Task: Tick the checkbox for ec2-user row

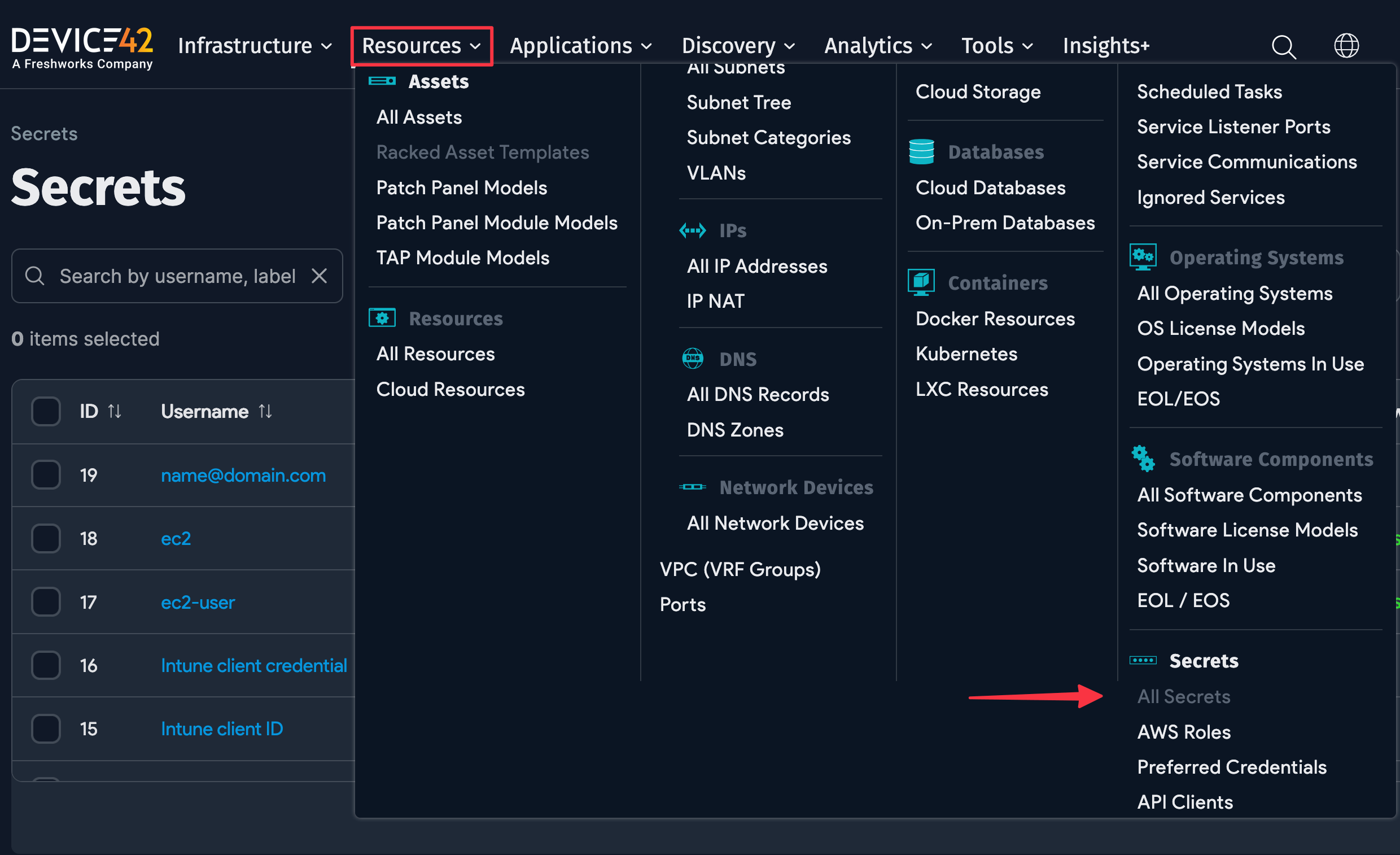Action: tap(46, 601)
